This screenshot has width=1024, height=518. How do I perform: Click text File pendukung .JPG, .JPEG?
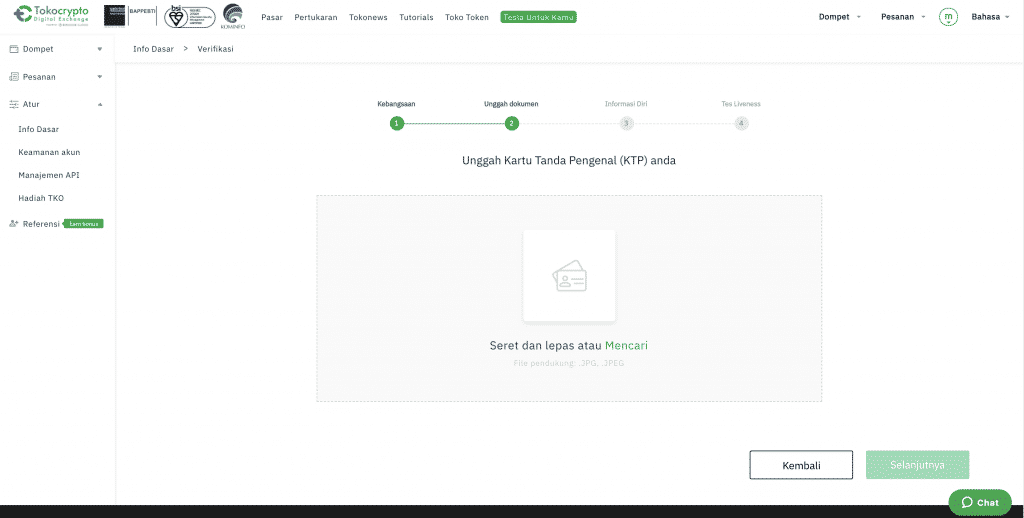pos(569,363)
